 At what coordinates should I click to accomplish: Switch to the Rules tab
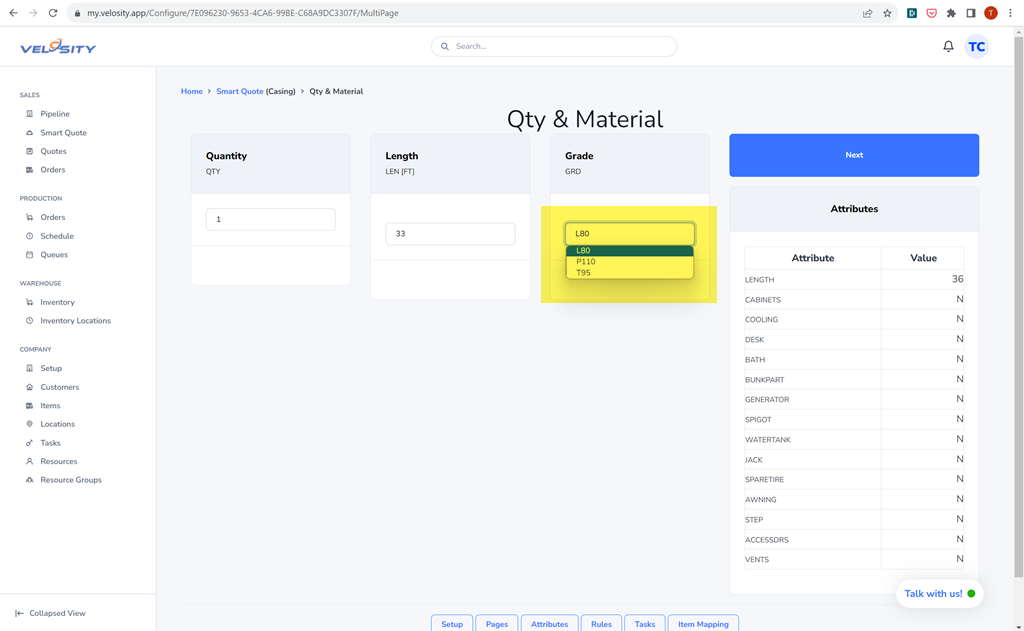601,624
